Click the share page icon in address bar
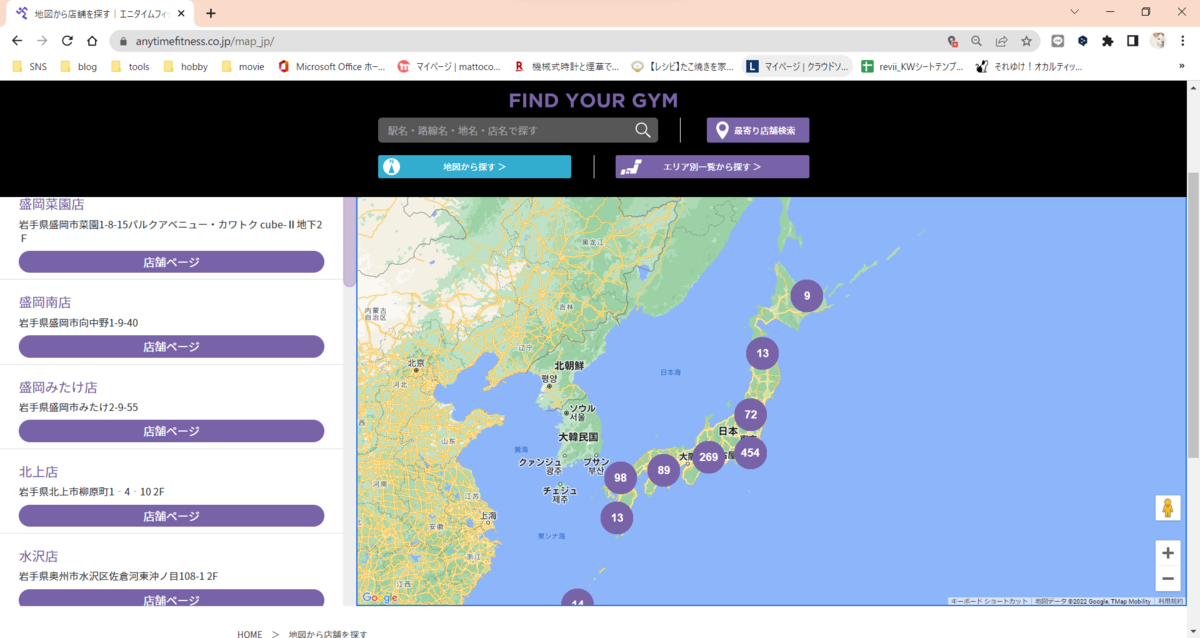This screenshot has width=1200, height=638. [1001, 41]
